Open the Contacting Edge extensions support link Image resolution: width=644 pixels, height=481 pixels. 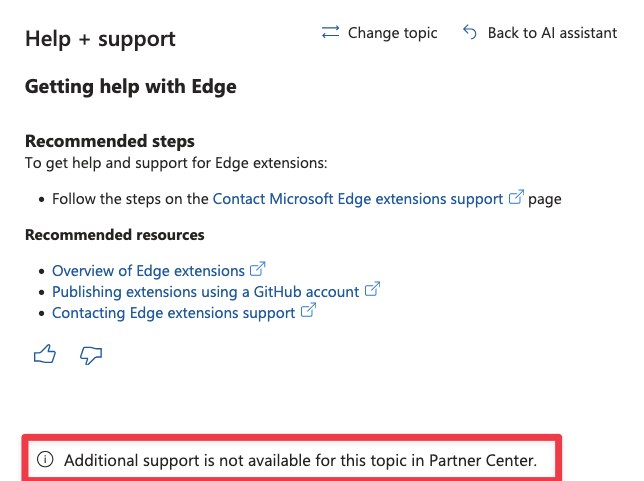173,313
